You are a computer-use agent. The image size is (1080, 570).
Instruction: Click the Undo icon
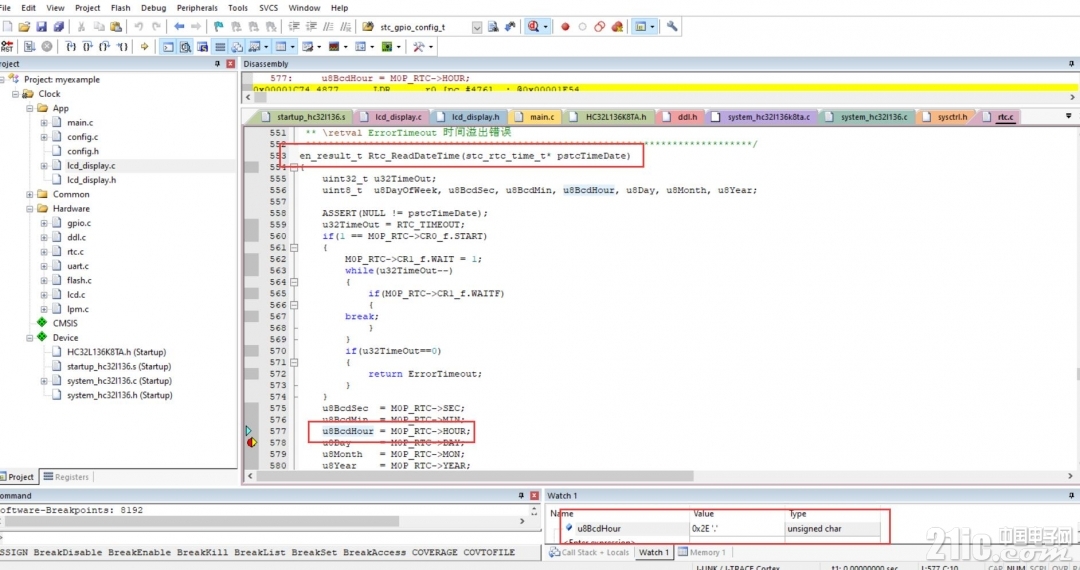(138, 26)
